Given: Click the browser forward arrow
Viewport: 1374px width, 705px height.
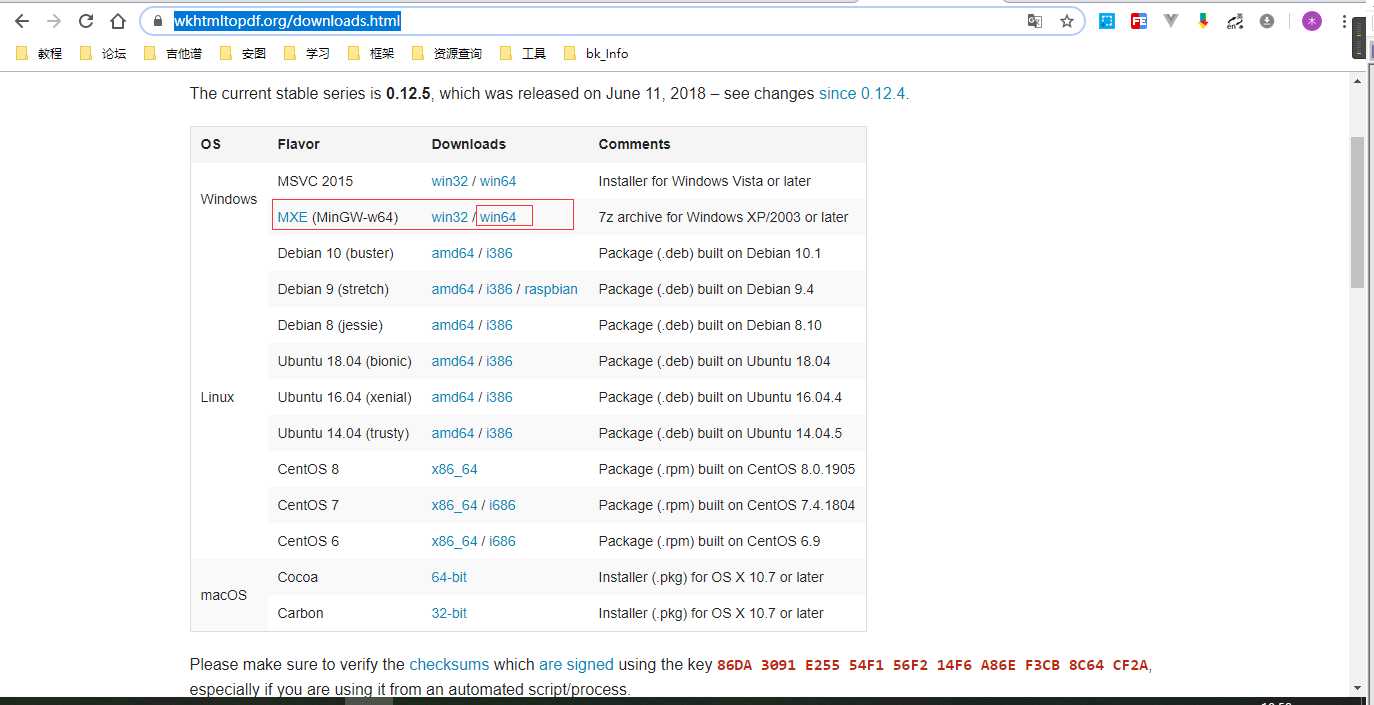Looking at the screenshot, I should coord(54,21).
